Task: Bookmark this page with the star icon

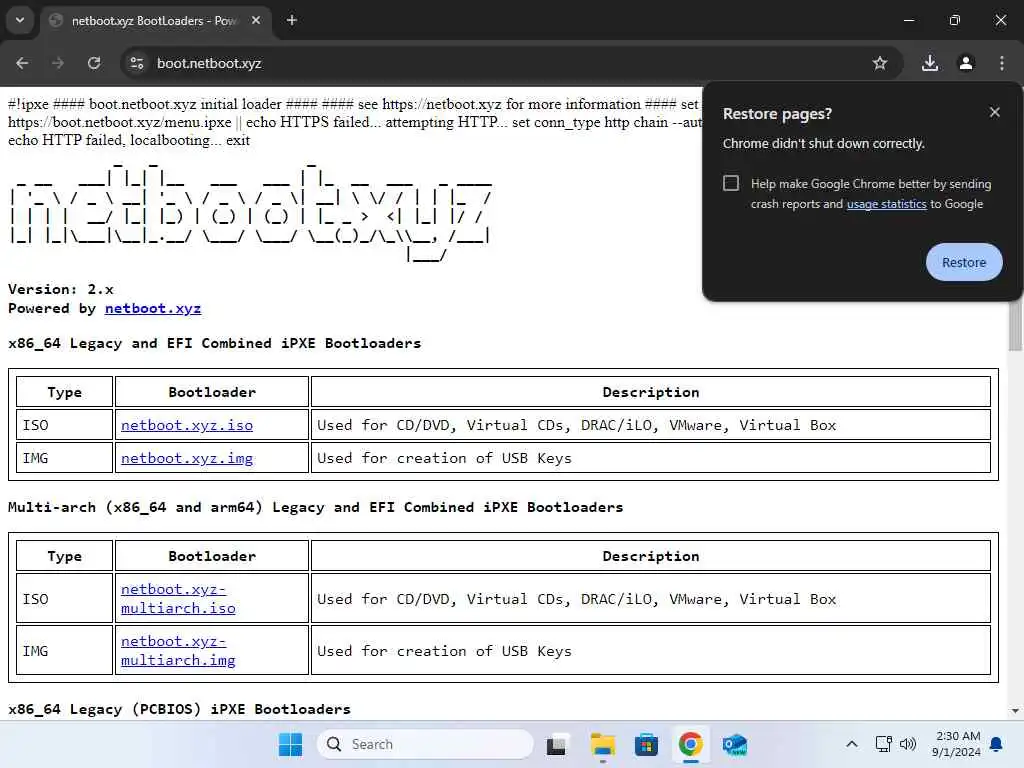Action: pos(880,63)
